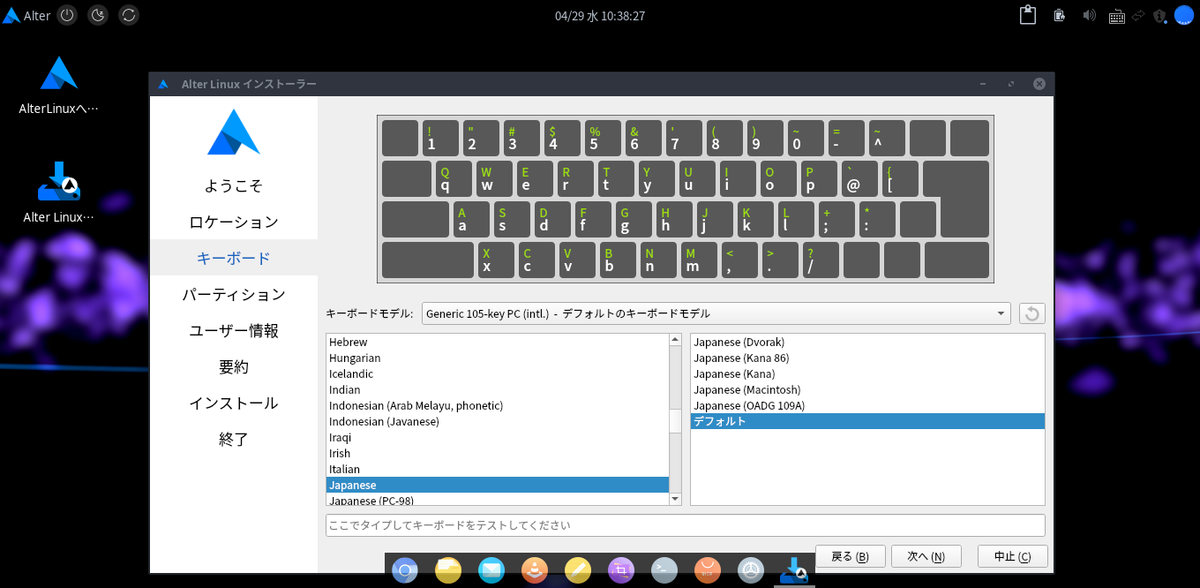Launch VLC media player from the dock
This screenshot has height=588, width=1200.
[535, 571]
